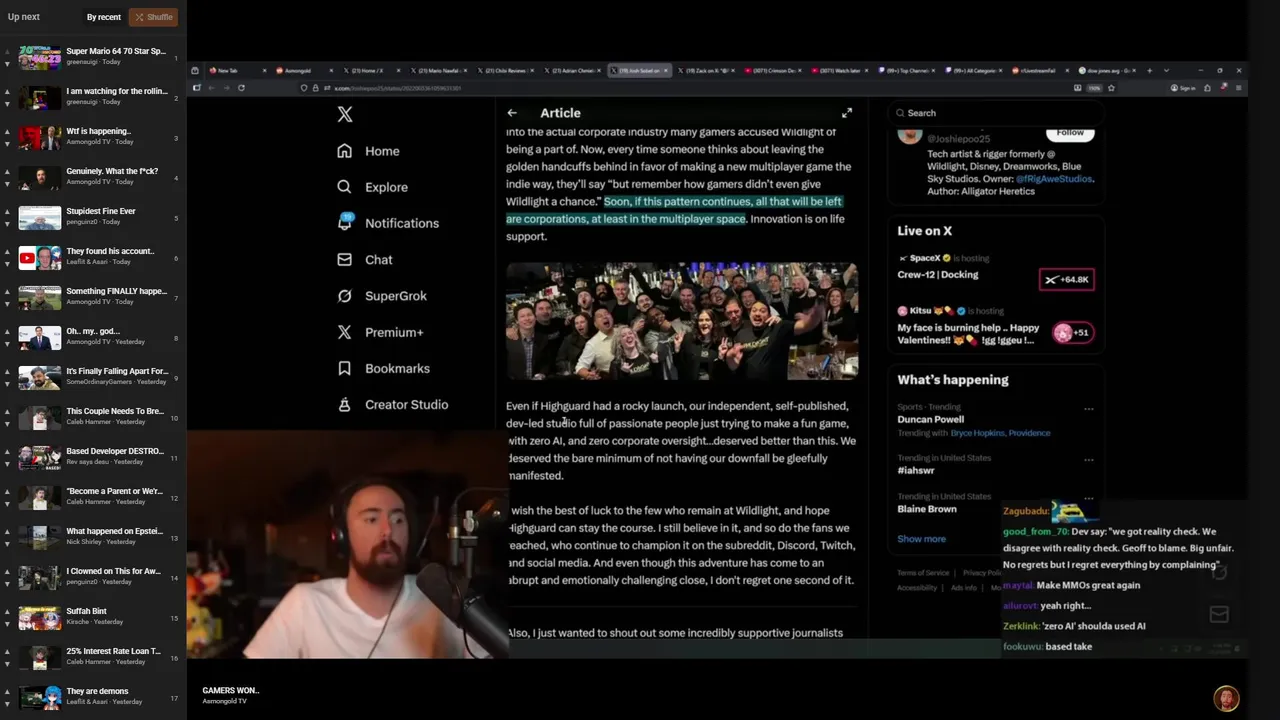Image resolution: width=1280 pixels, height=720 pixels.
Task: Expand trends with Show more
Action: pos(921,539)
